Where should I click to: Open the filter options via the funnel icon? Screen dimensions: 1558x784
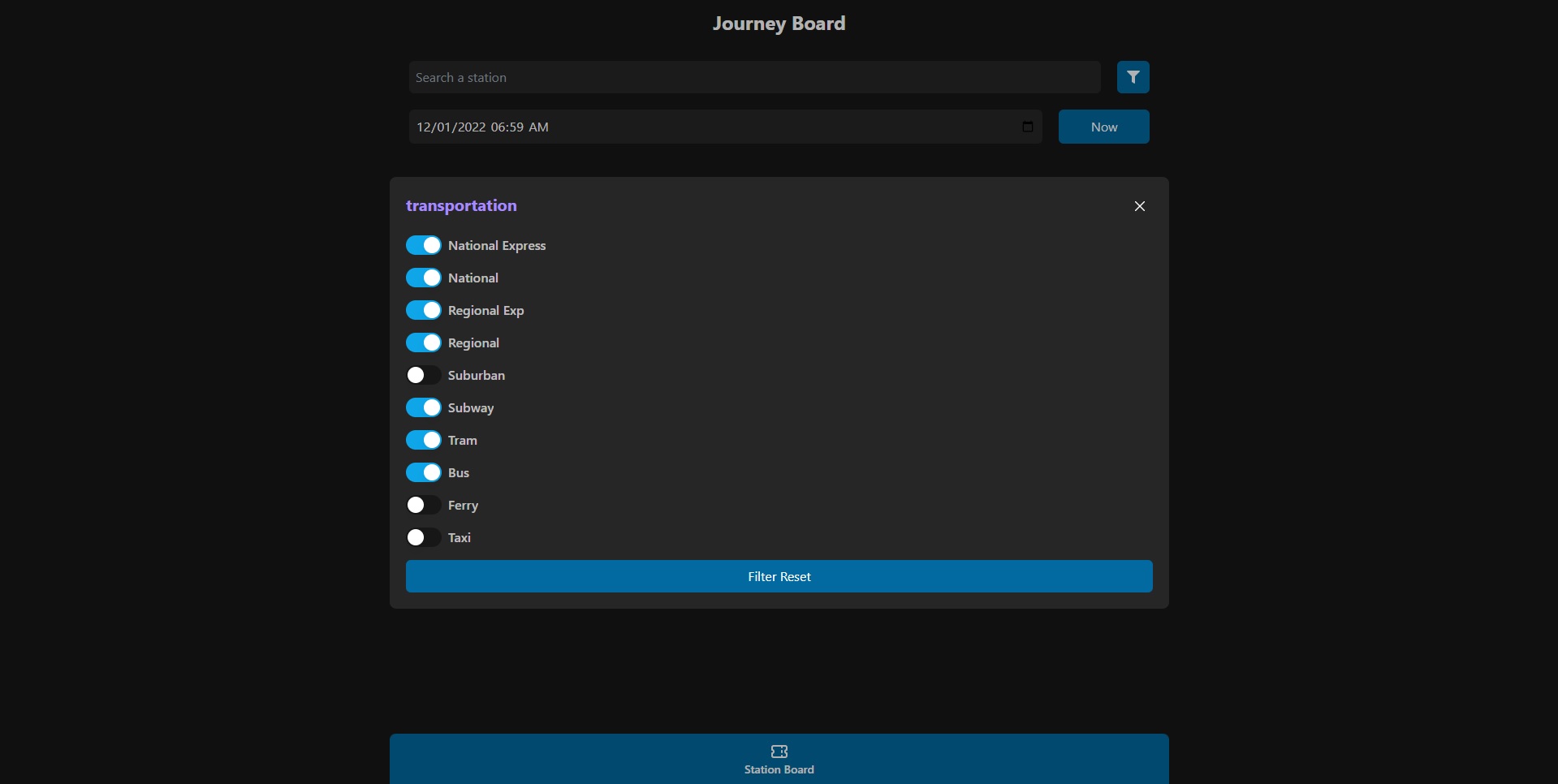tap(1133, 77)
